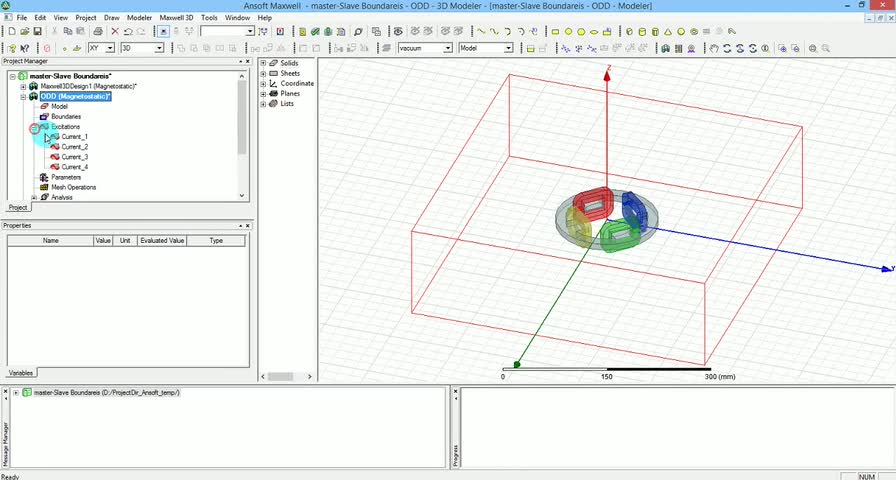This screenshot has width=896, height=480.
Task: Click the Pan hand tool icon
Action: (714, 49)
